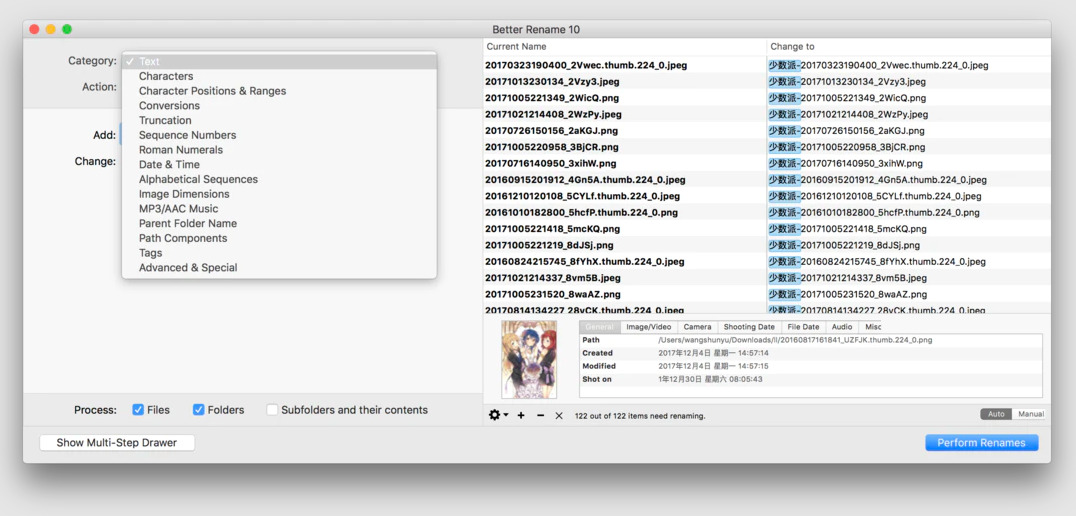Choose the Path Components category
The width and height of the screenshot is (1076, 516).
(x=279, y=238)
